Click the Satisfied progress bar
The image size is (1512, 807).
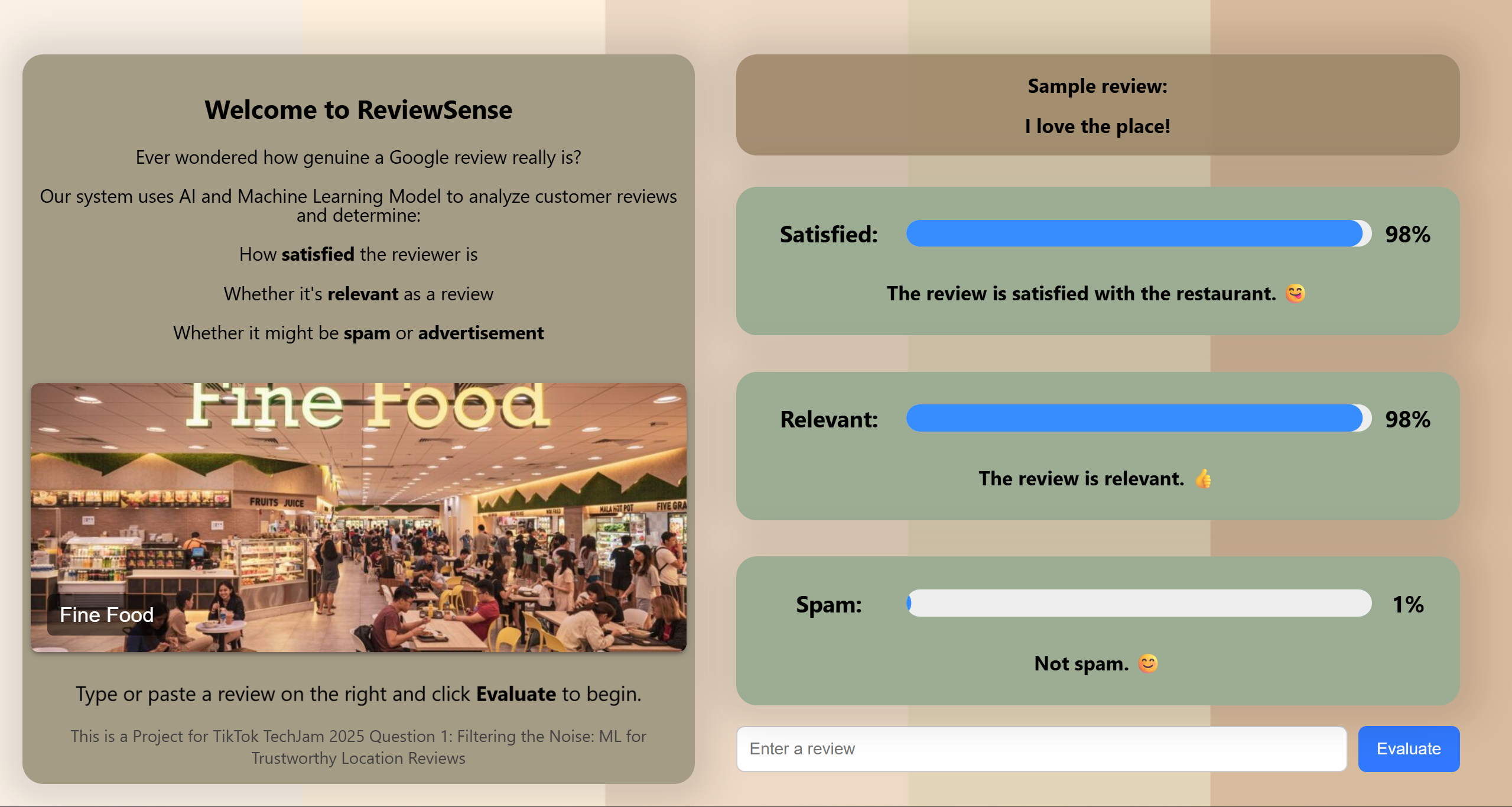click(x=1138, y=234)
